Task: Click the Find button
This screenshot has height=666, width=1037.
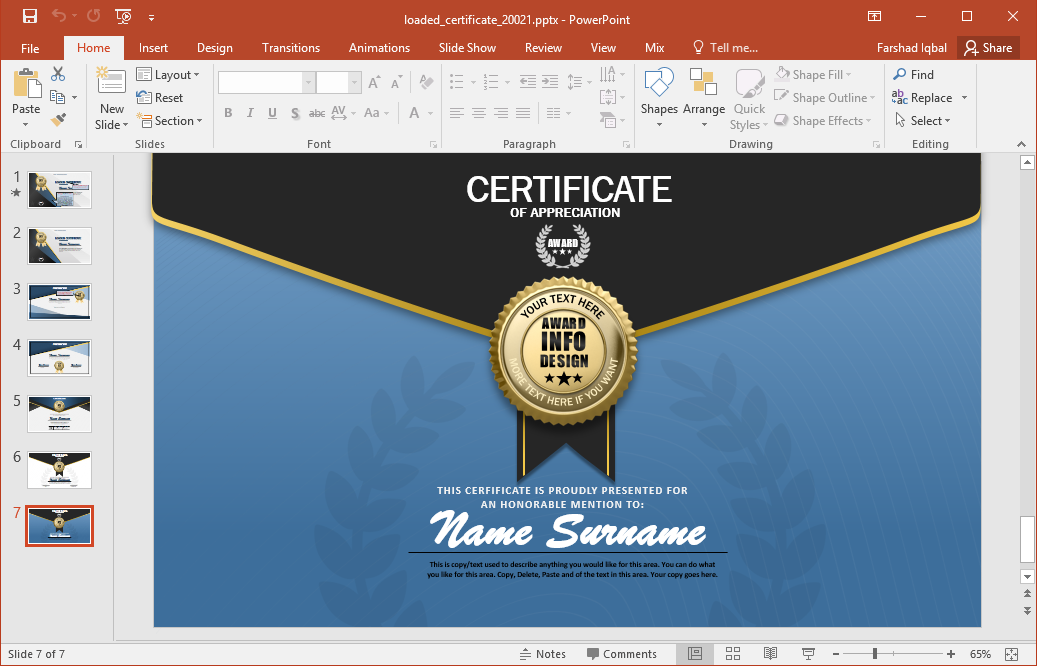Action: tap(913, 75)
